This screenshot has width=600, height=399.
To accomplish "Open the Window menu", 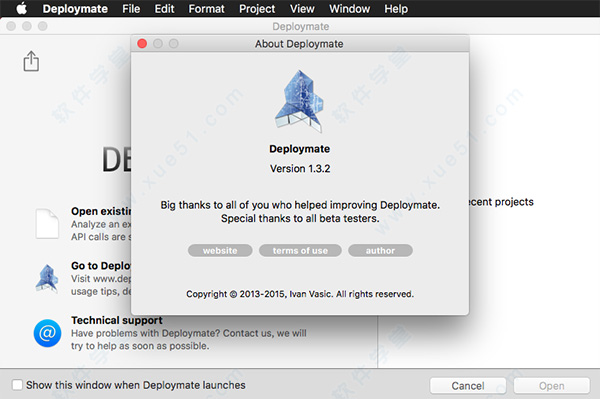I will point(349,8).
